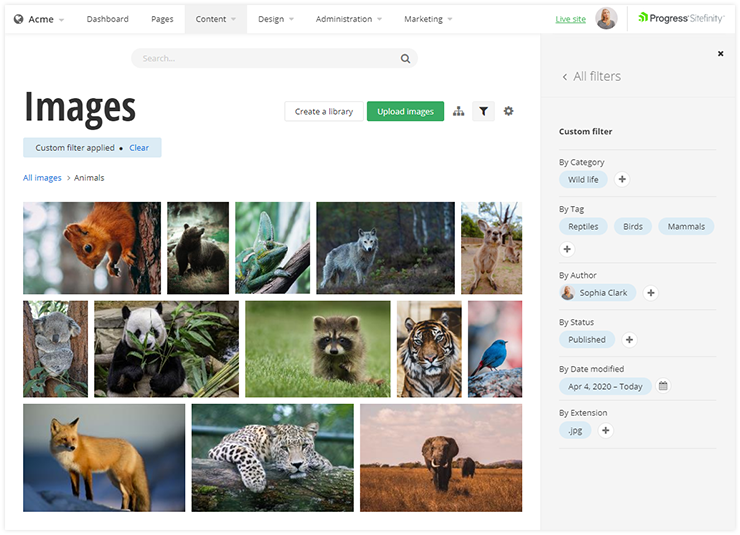This screenshot has height=535, width=740.
Task: Add an author using plus icon
Action: (x=651, y=293)
